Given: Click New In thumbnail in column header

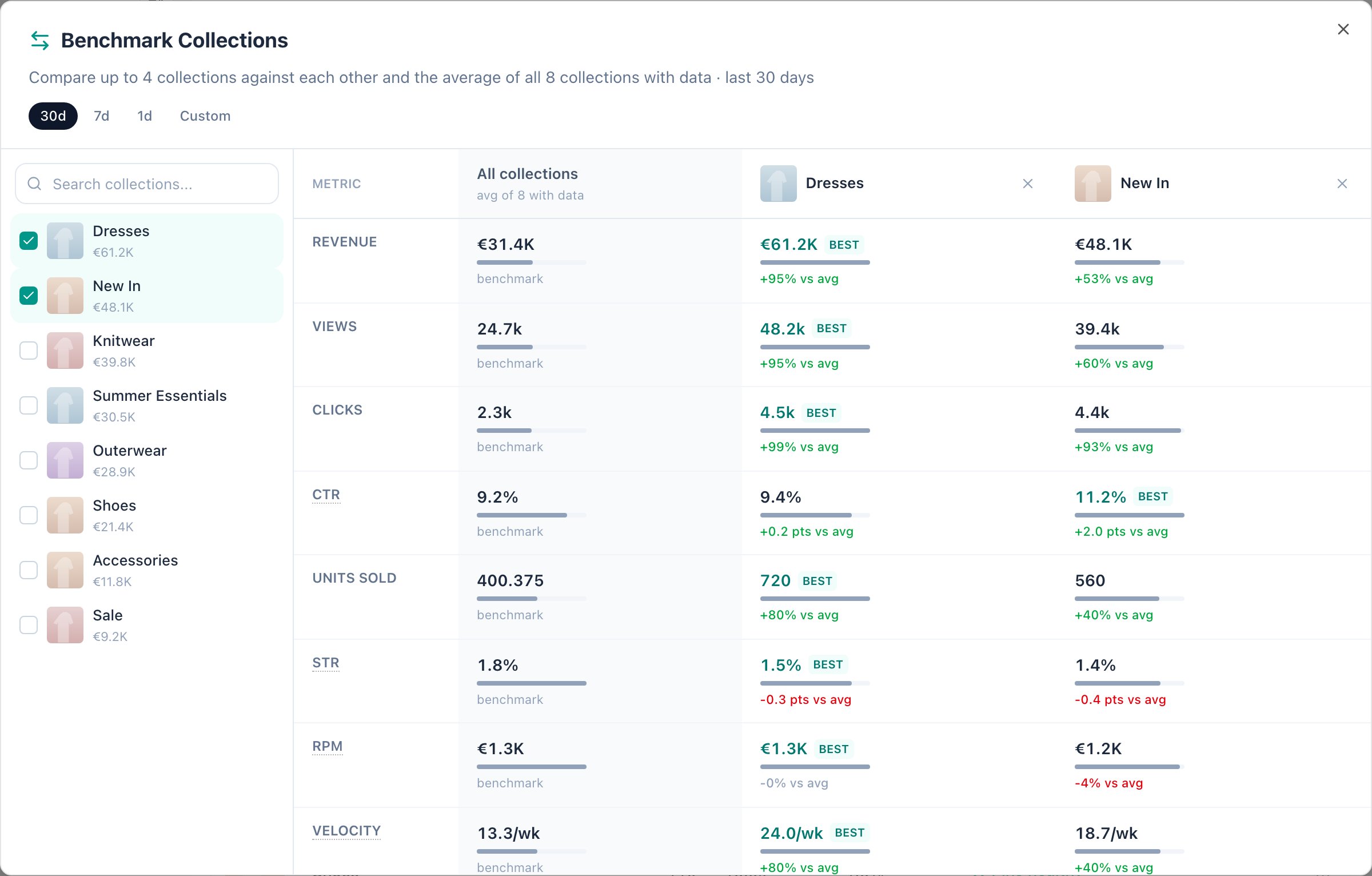Looking at the screenshot, I should 1092,184.
